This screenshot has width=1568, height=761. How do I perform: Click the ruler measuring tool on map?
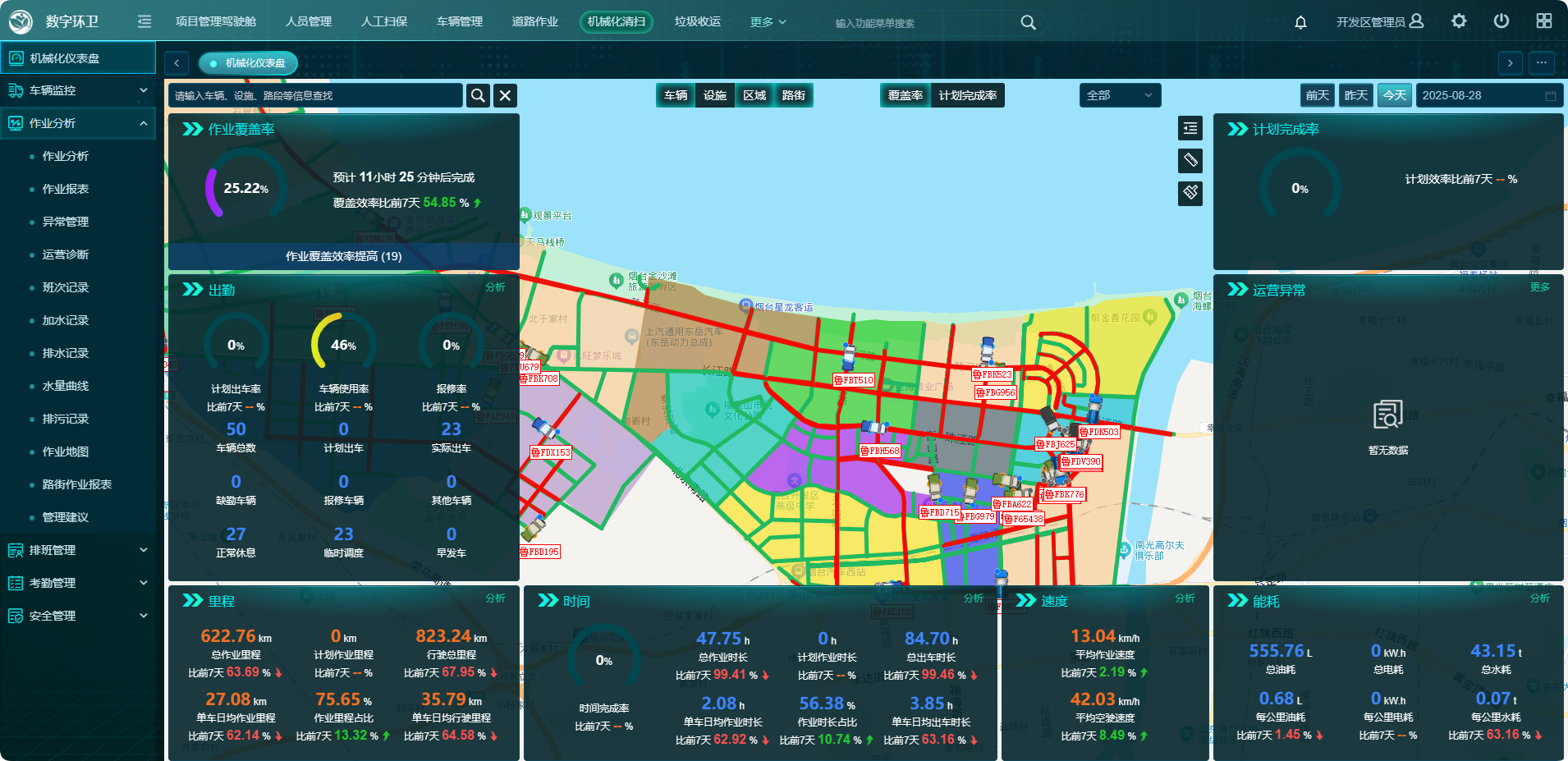tap(1190, 161)
